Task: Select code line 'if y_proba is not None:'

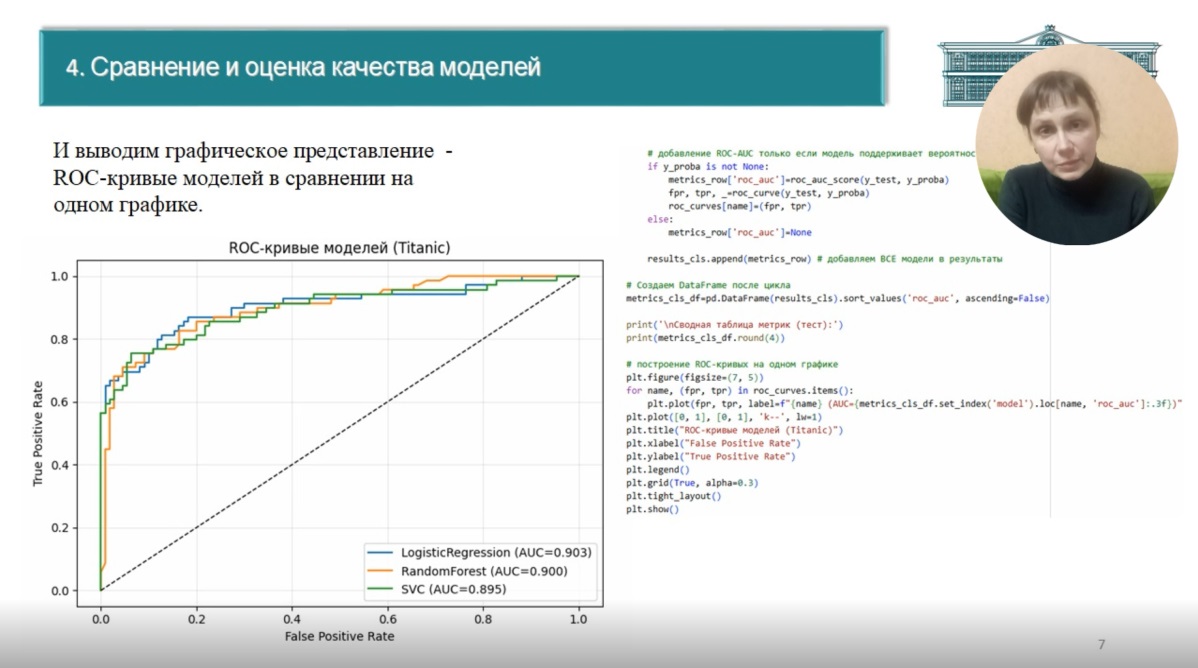Action: (x=708, y=167)
